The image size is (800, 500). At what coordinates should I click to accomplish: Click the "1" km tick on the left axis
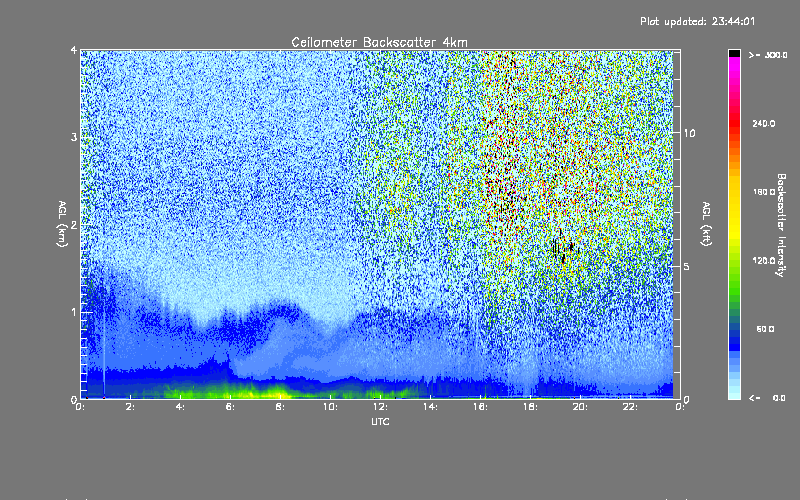[x=74, y=312]
